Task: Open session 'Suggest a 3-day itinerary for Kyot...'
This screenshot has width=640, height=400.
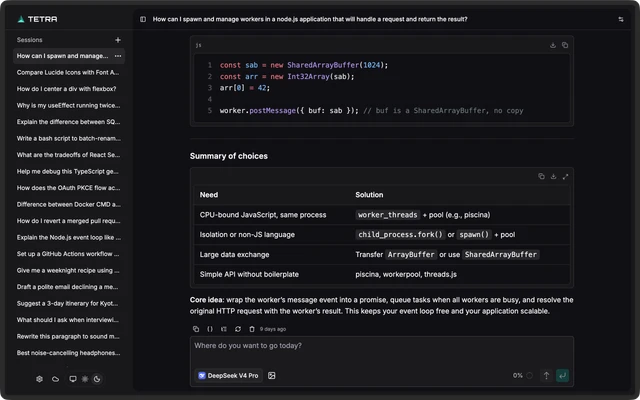Action: [x=69, y=304]
